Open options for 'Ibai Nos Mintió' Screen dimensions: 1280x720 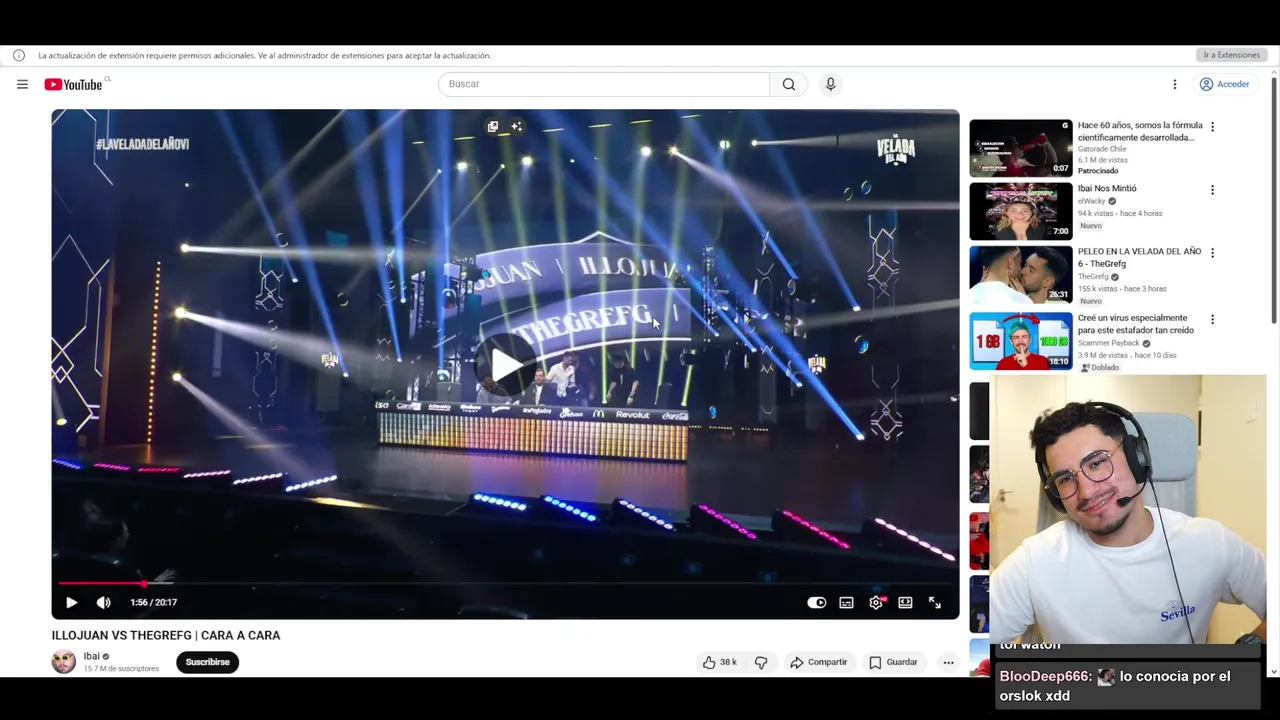tap(1212, 190)
